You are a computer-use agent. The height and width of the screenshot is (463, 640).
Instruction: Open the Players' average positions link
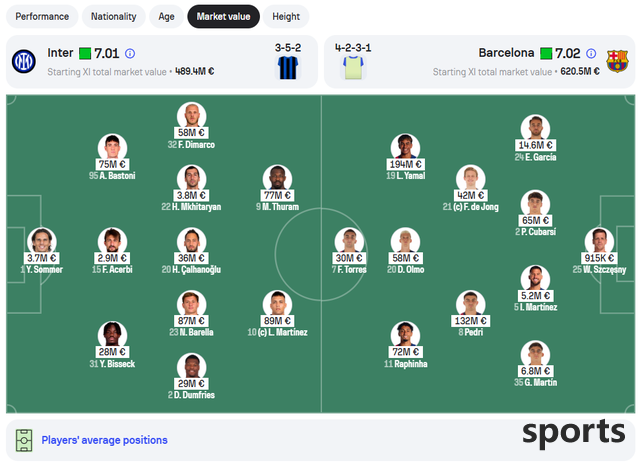click(104, 440)
